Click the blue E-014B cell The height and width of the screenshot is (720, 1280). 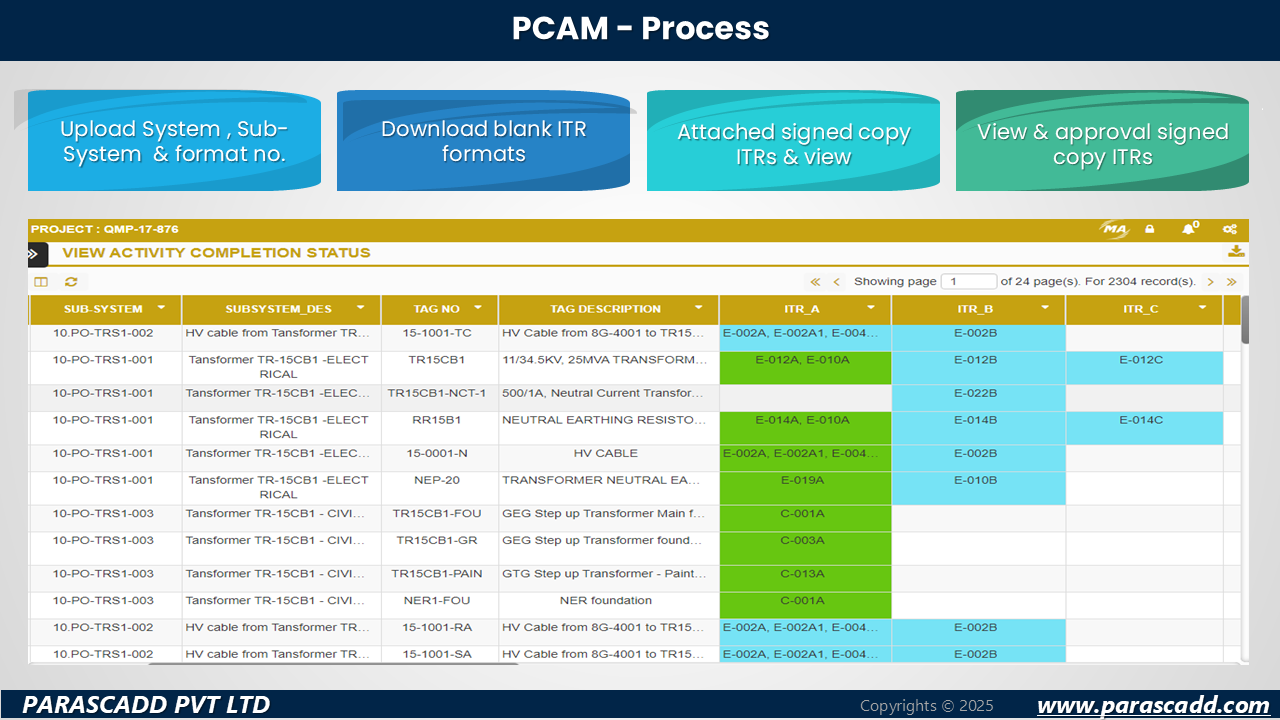click(977, 428)
